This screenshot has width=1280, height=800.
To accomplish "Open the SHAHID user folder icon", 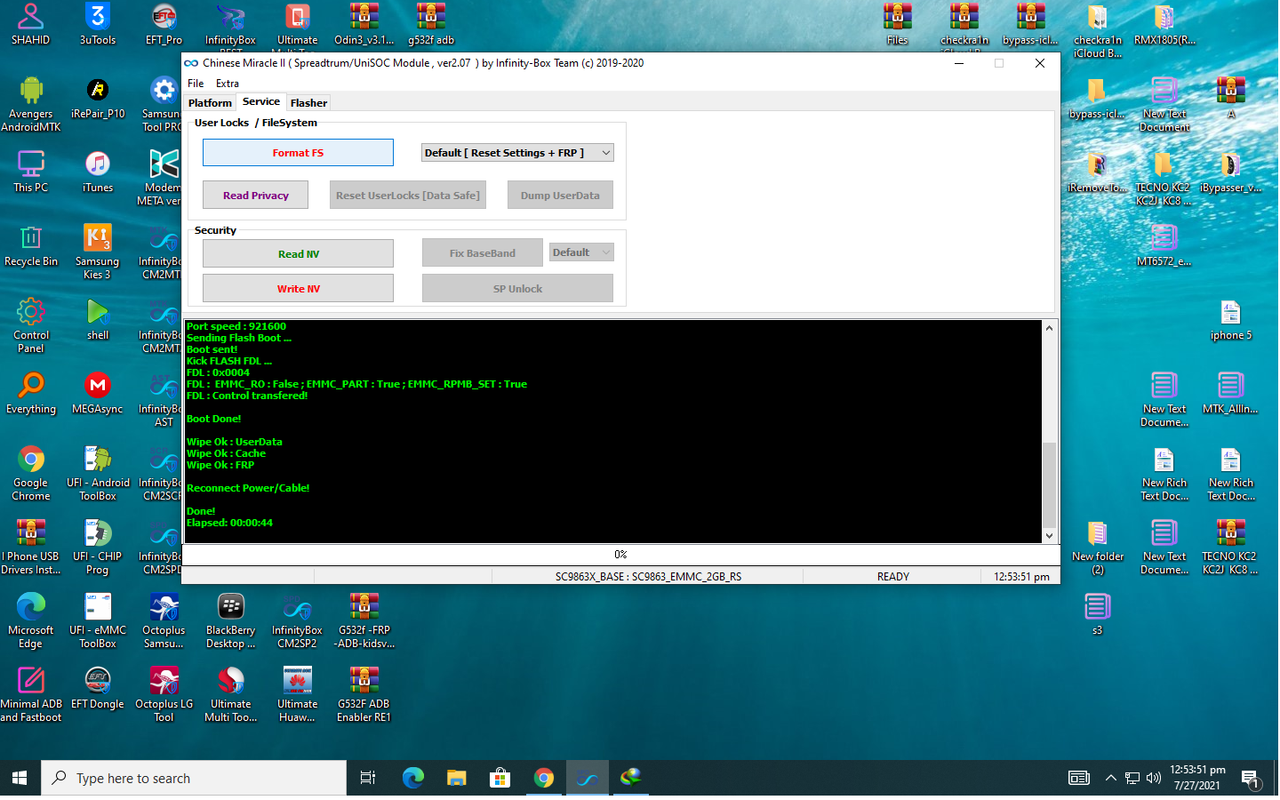I will 31,24.
